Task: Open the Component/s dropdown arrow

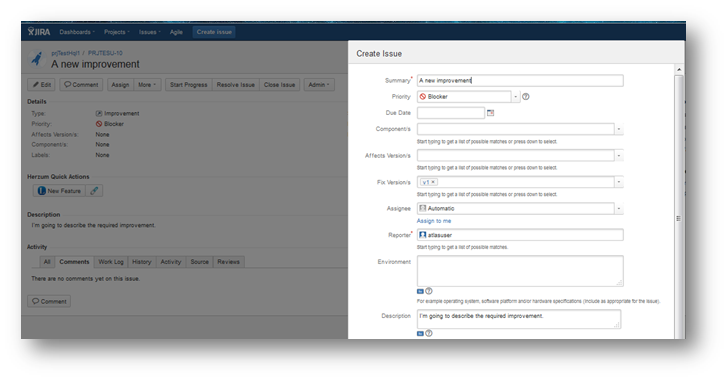Action: [x=618, y=129]
